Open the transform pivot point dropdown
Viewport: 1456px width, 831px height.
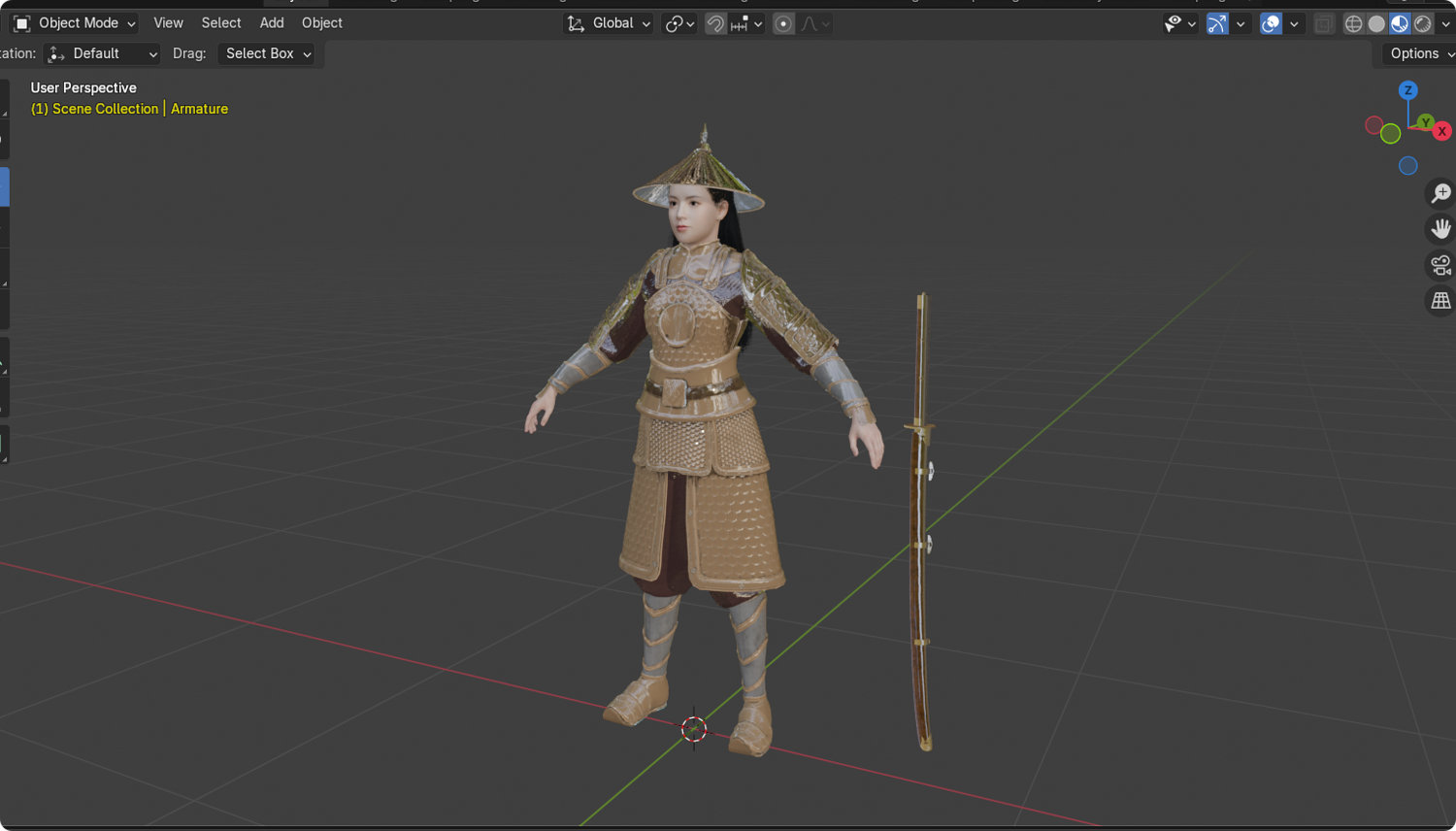tap(679, 23)
